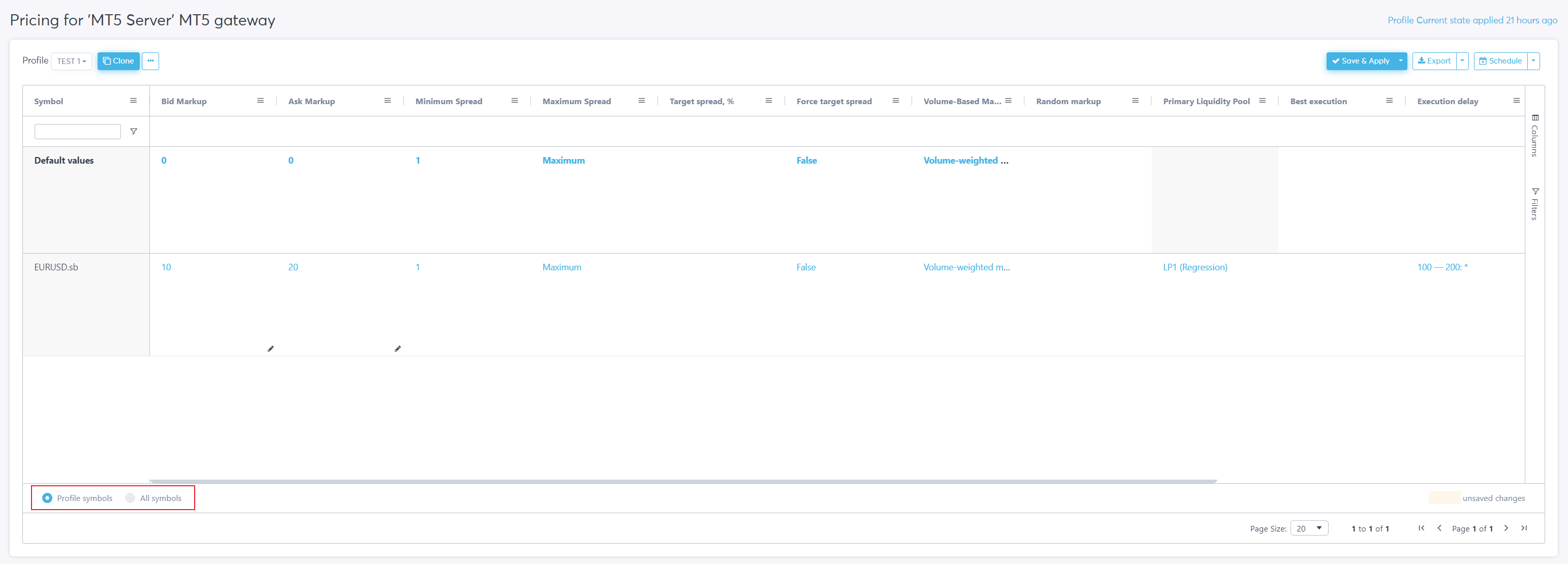This screenshot has height=564, width=1568.
Task: Select the Profile symbols radio button
Action: pos(47,497)
